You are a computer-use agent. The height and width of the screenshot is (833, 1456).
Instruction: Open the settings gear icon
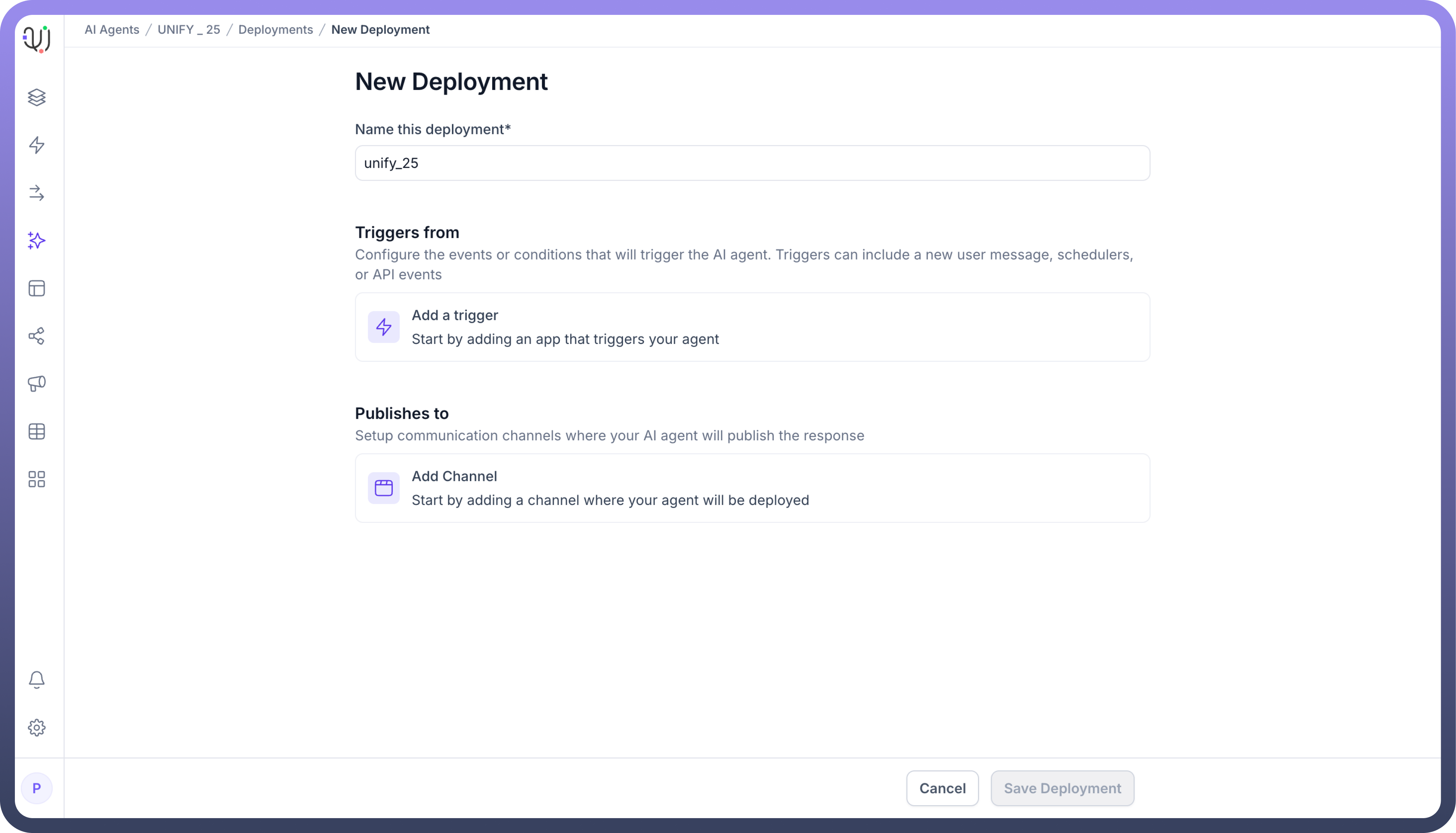click(36, 728)
